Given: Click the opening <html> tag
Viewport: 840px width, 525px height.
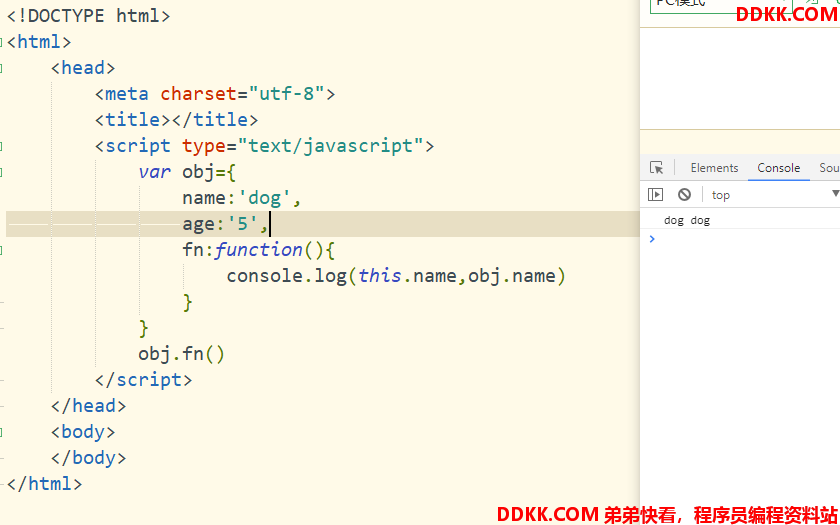Looking at the screenshot, I should tap(39, 42).
